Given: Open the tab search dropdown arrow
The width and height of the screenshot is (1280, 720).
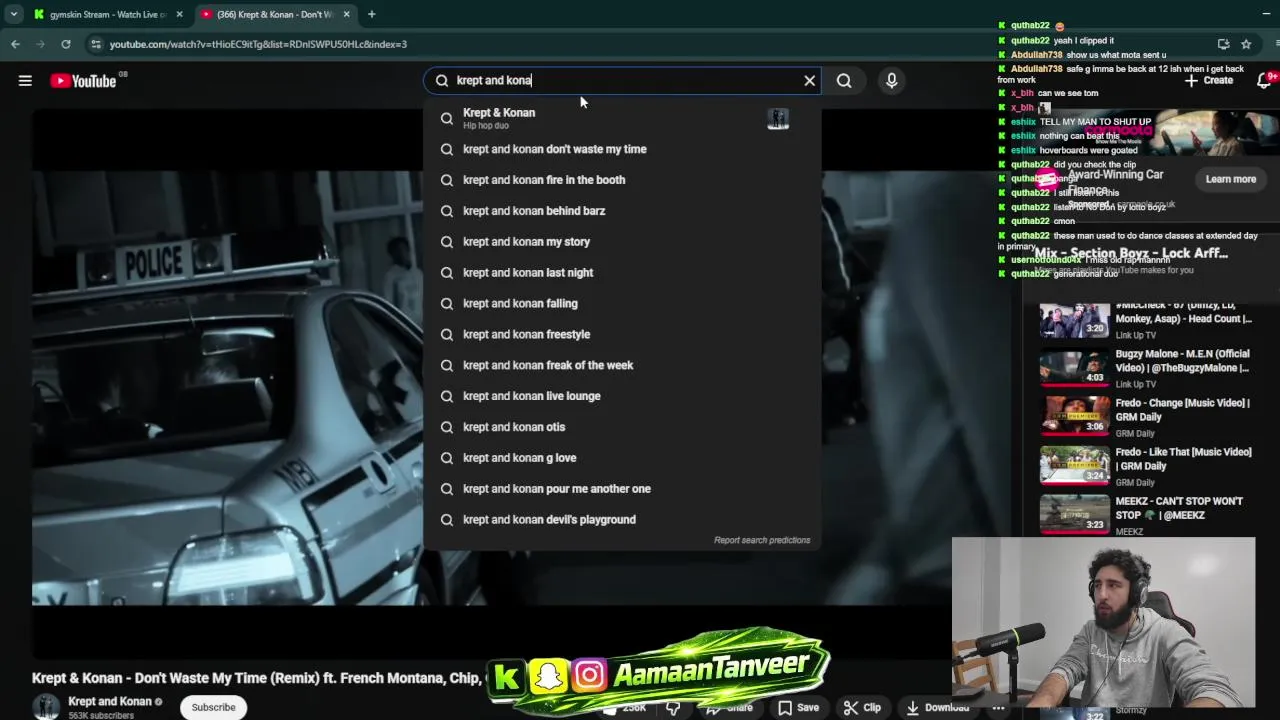Looking at the screenshot, I should tap(14, 14).
